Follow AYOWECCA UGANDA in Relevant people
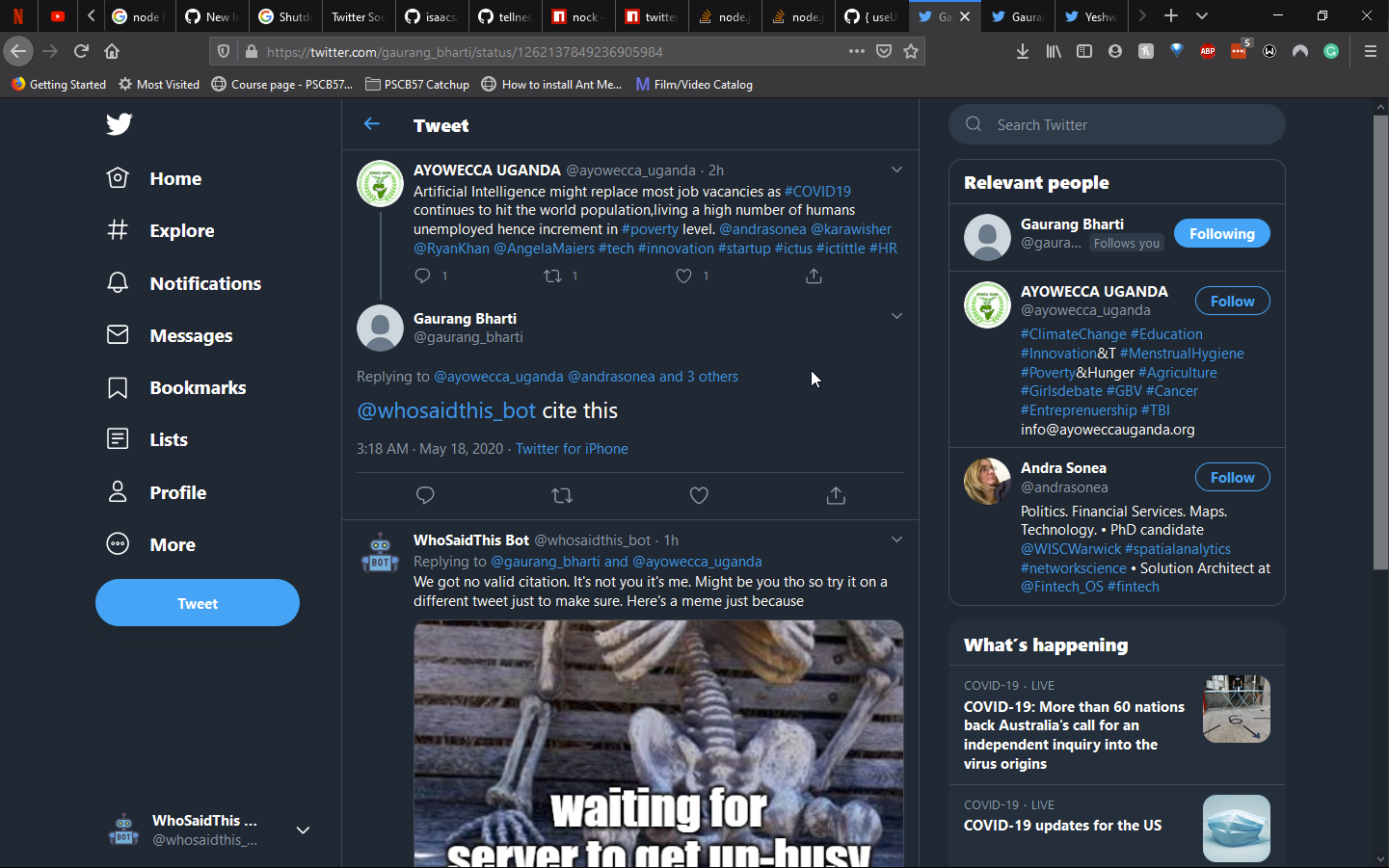This screenshot has height=868, width=1389. click(x=1232, y=301)
